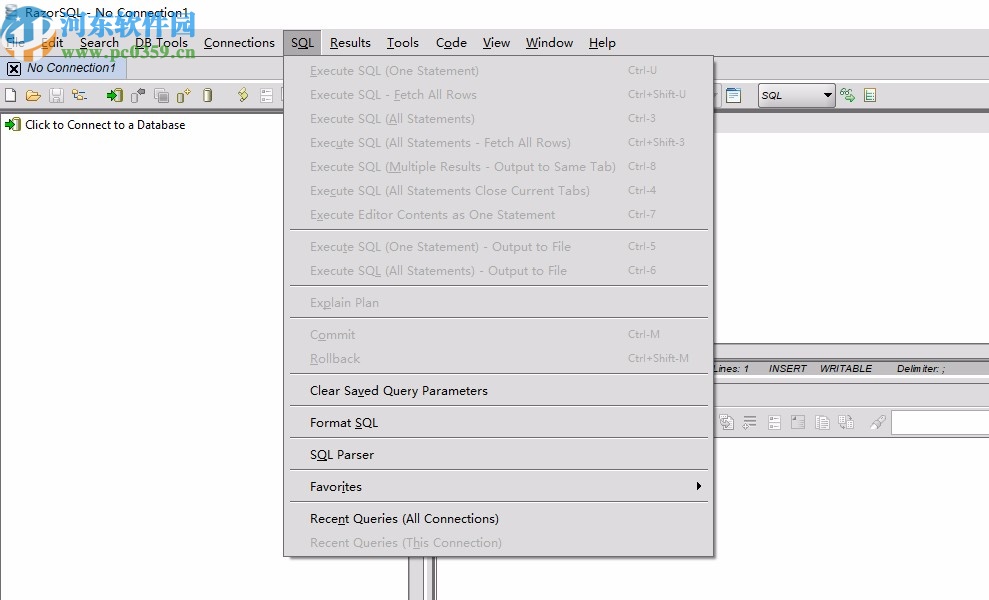Click Execute SQL (All Statements) Ctrl-3 entry
989x600 pixels.
pyautogui.click(x=498, y=119)
